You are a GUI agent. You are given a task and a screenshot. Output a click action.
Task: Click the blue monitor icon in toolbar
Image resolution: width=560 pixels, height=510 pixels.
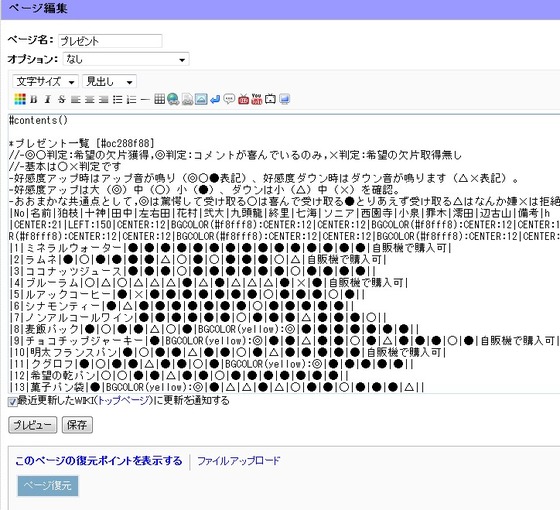pos(285,99)
